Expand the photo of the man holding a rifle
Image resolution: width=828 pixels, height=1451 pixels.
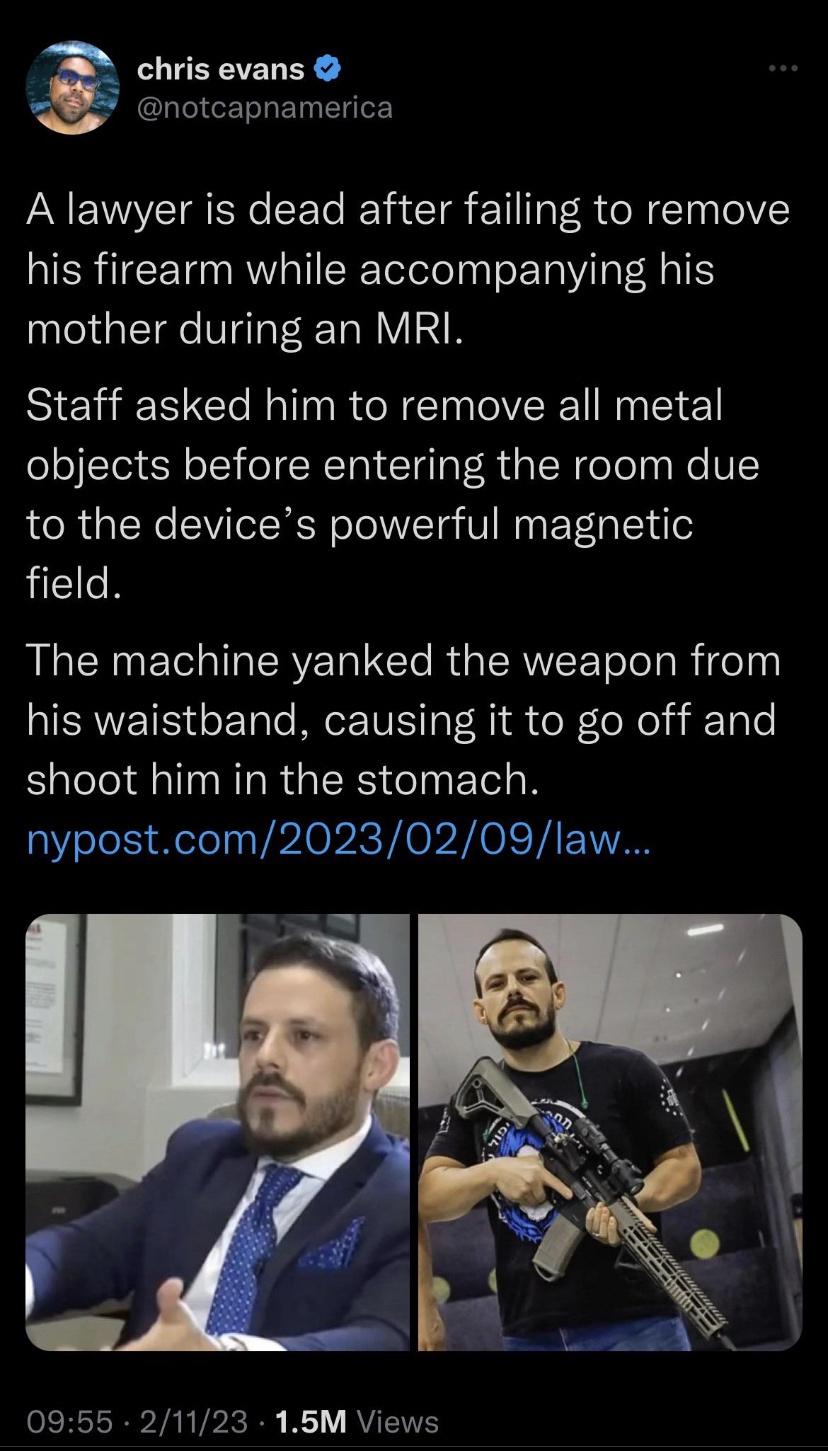click(x=610, y=1132)
